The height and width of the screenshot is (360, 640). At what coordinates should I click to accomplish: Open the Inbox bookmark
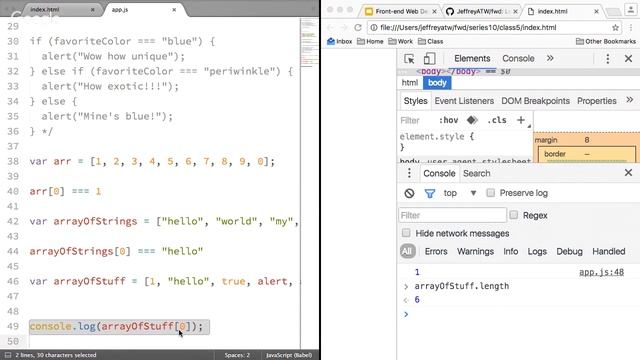[x=340, y=41]
